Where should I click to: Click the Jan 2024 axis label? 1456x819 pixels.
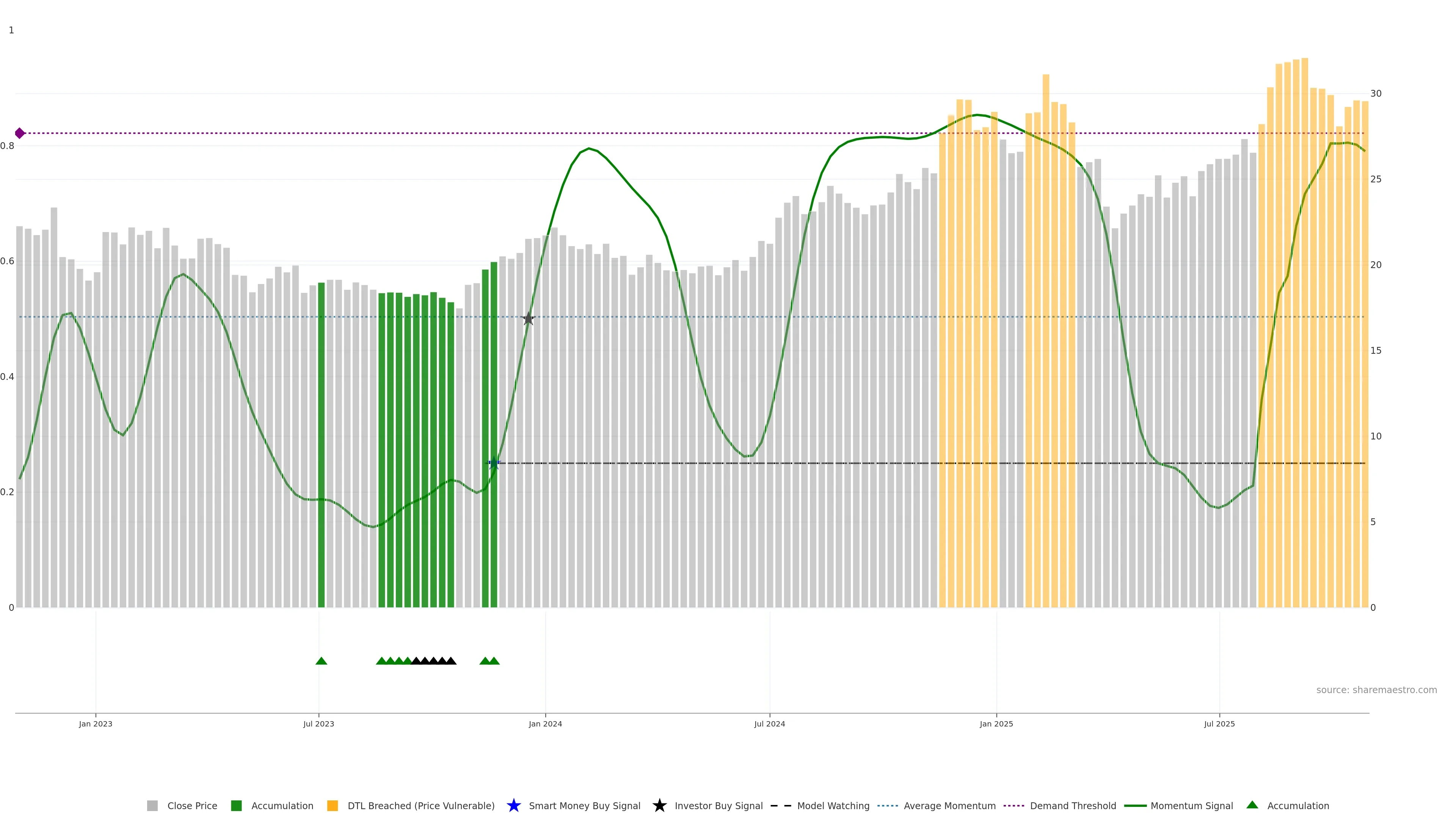545,723
